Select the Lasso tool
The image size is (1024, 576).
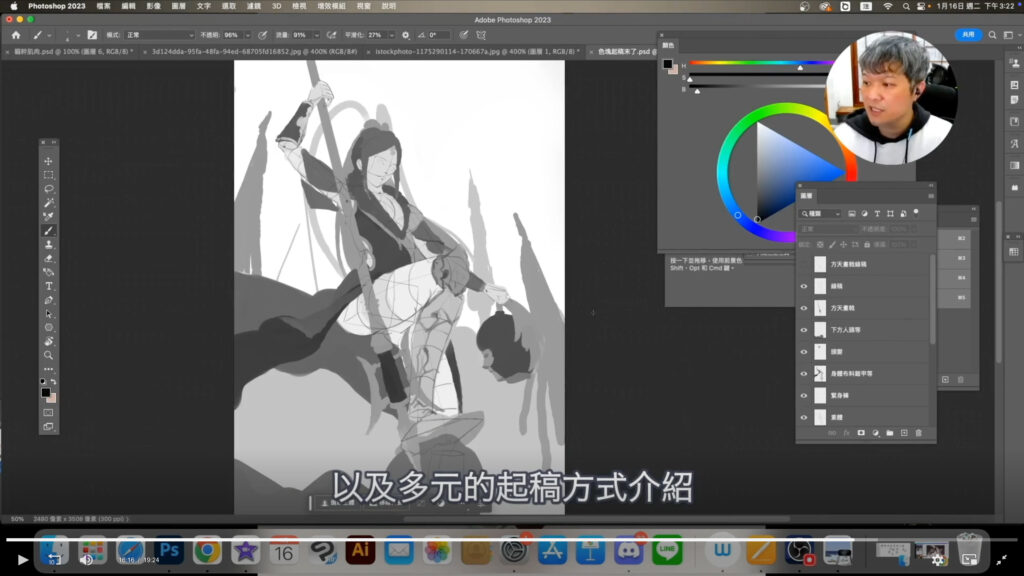[x=48, y=189]
